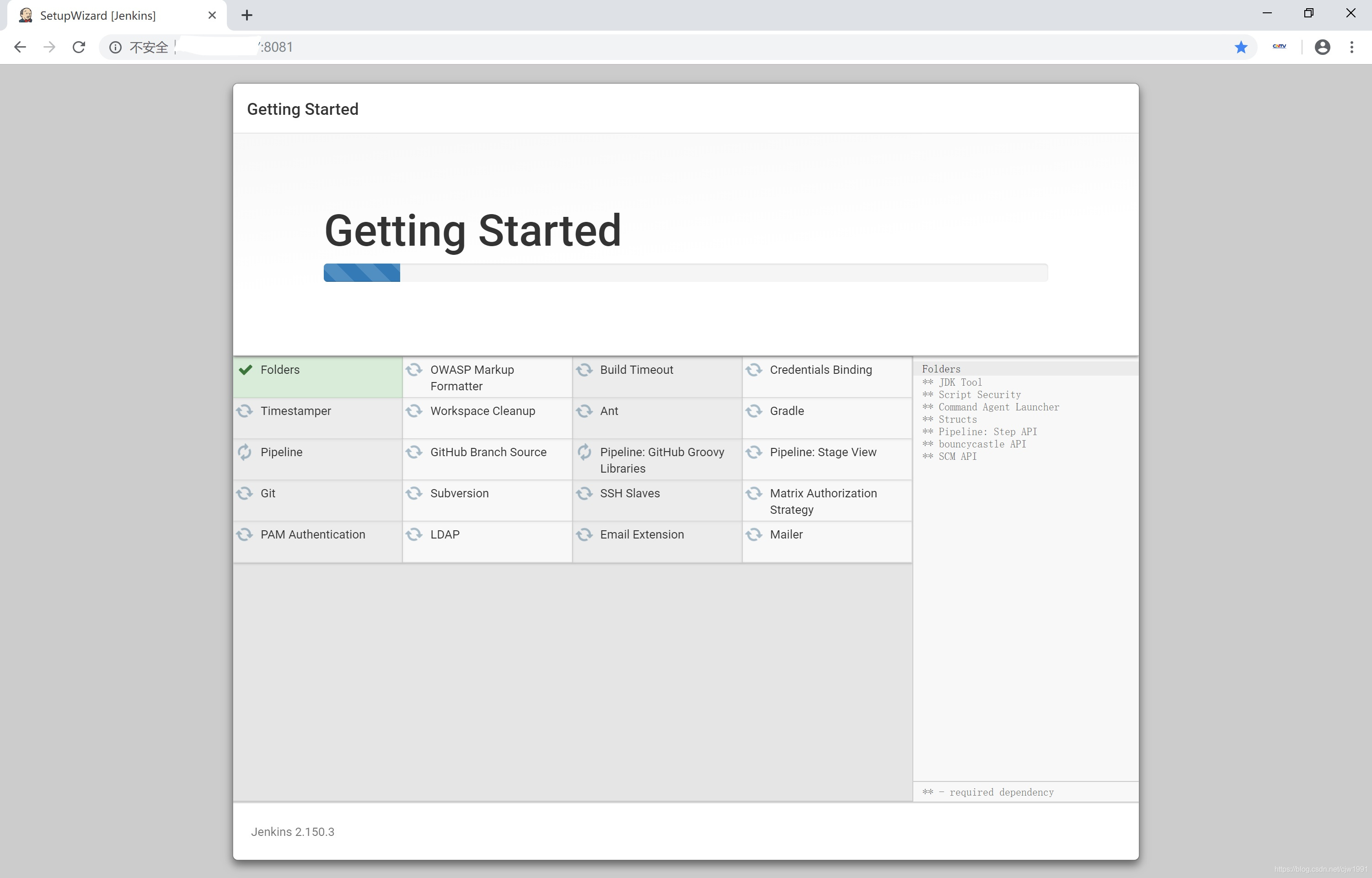Viewport: 1372px width, 878px height.
Task: Open the Chrome profile avatar
Action: [x=1323, y=47]
